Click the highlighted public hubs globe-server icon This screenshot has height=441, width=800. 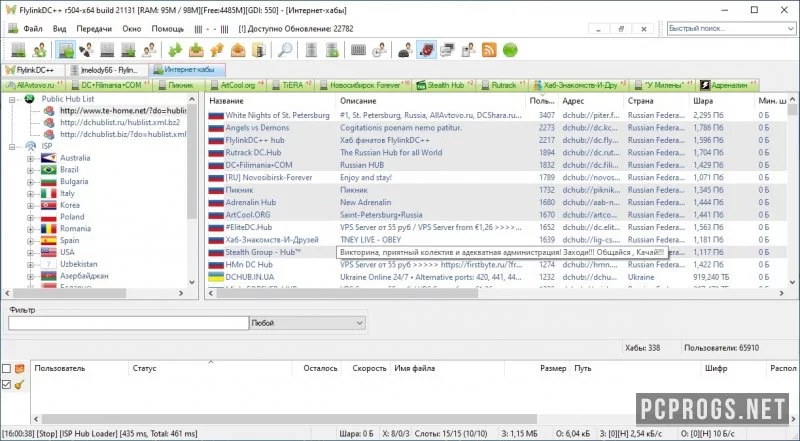65,50
